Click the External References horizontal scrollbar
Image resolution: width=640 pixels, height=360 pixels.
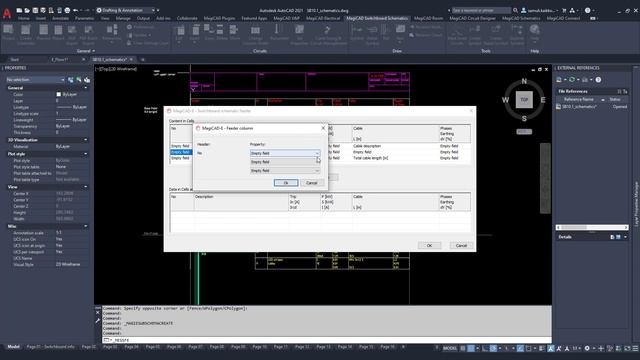pyautogui.click(x=591, y=227)
